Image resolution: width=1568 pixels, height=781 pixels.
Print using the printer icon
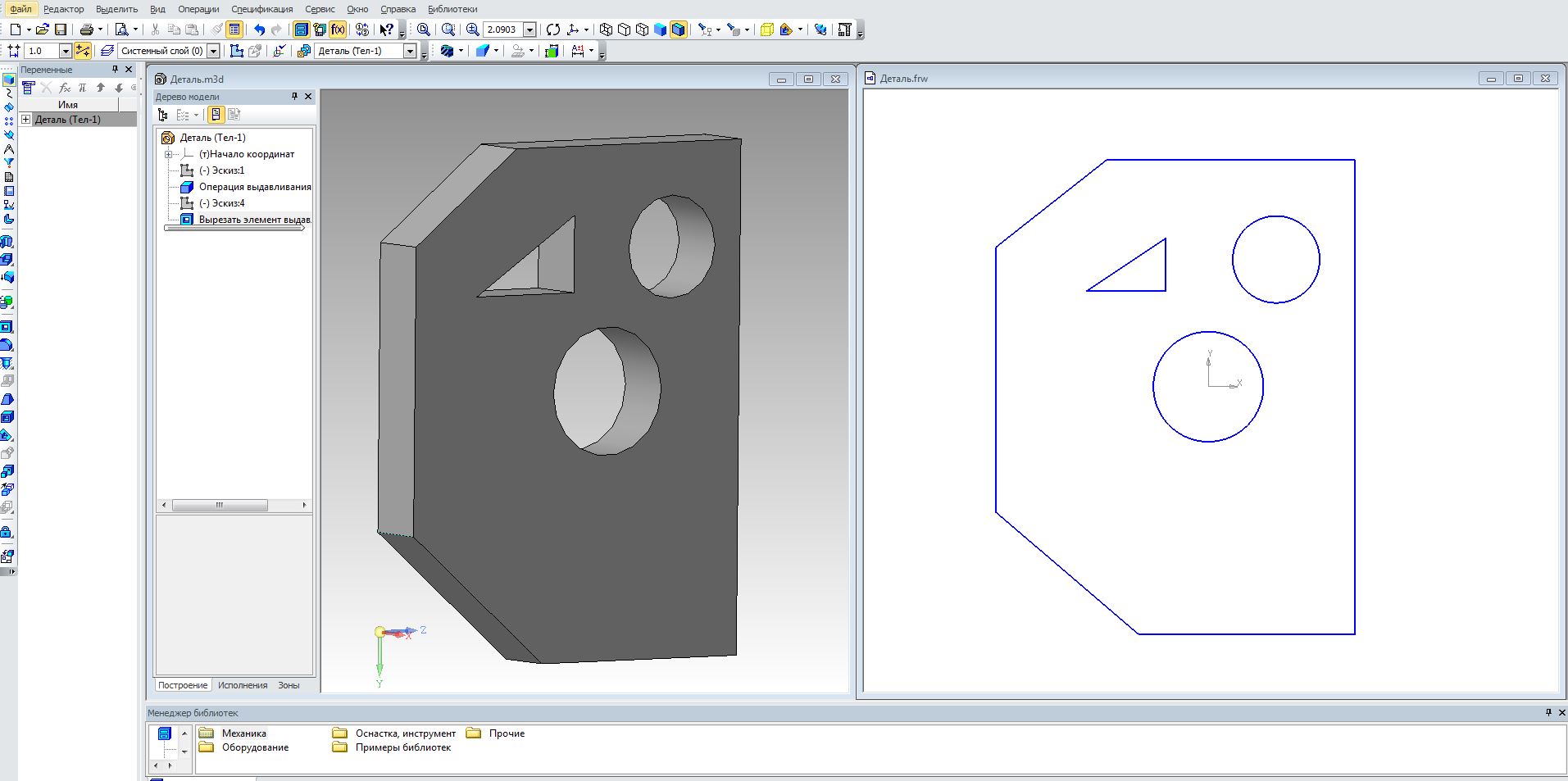86,30
